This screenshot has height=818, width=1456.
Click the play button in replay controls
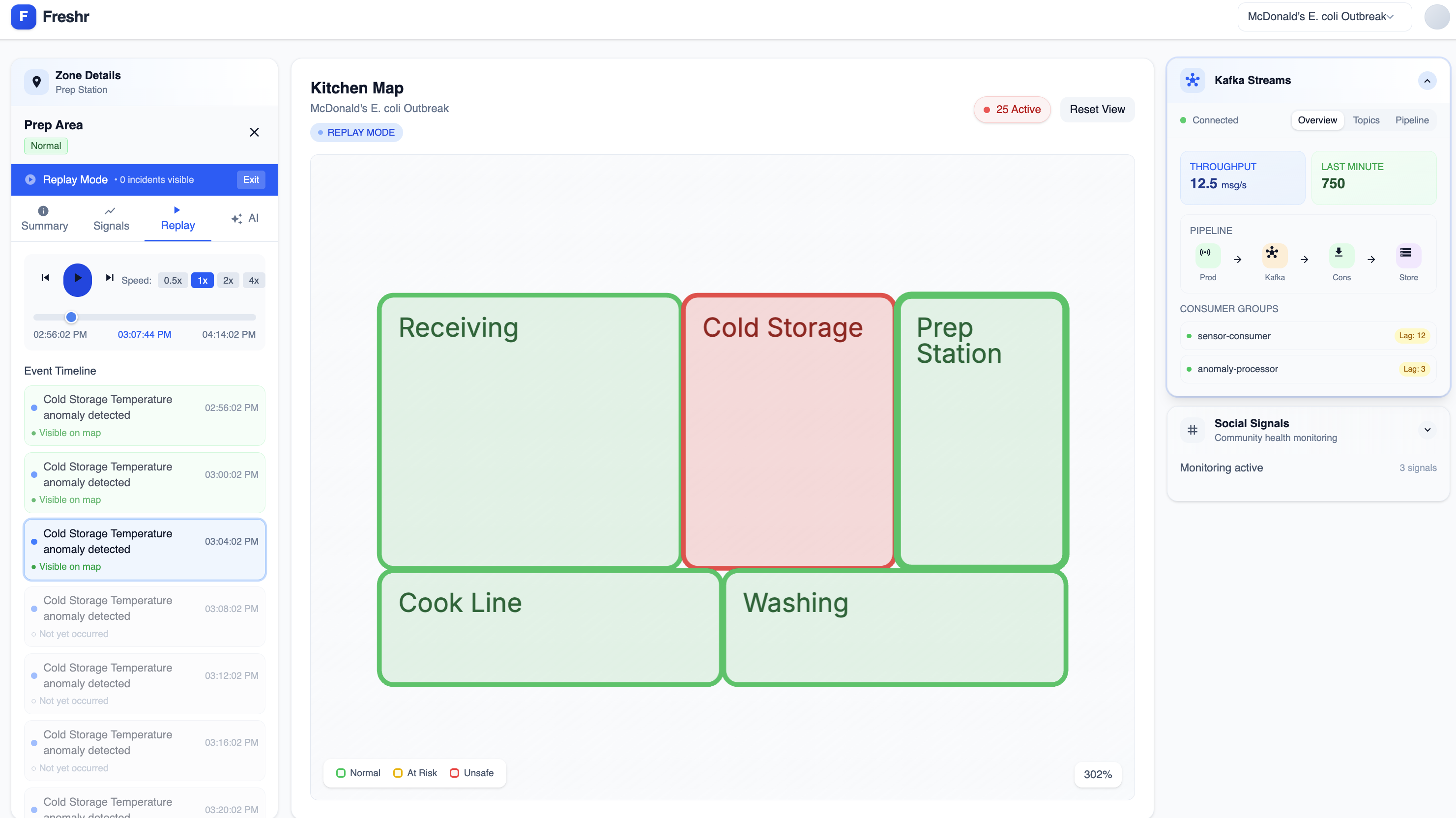coord(78,279)
